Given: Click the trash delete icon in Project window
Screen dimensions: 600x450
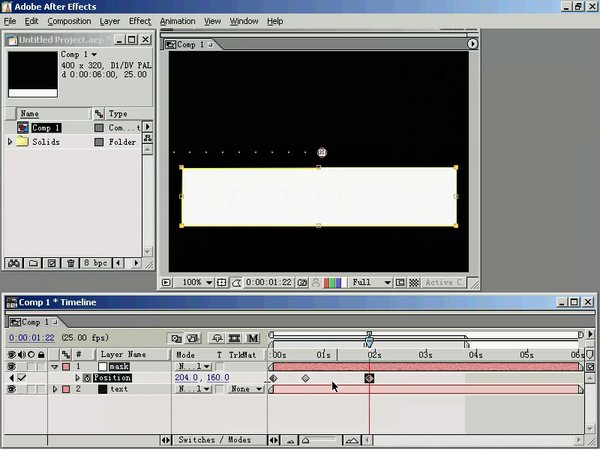Looking at the screenshot, I should (x=70, y=263).
